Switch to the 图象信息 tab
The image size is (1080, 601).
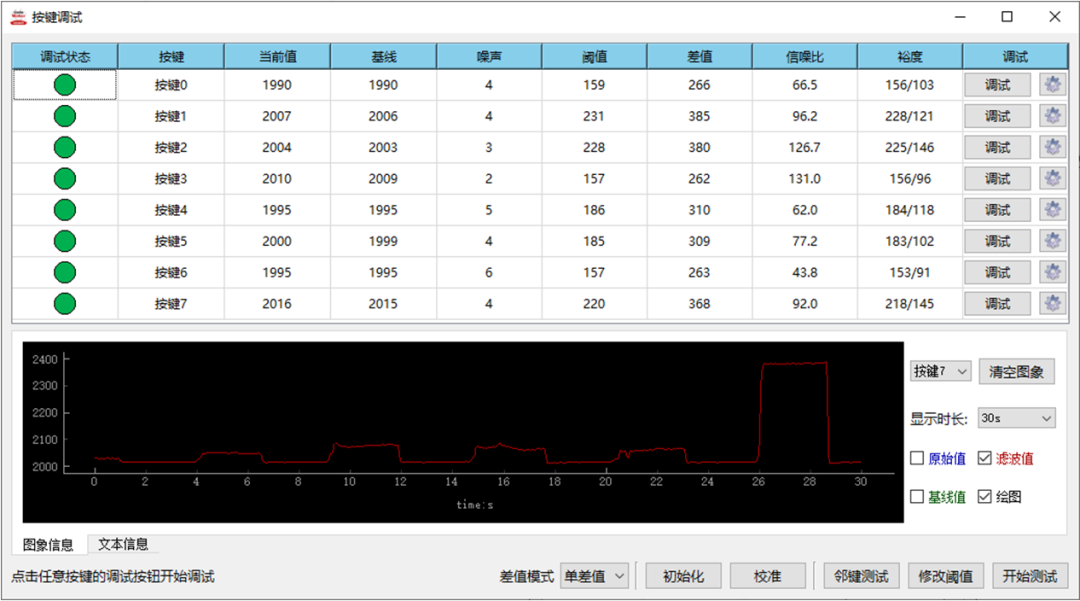click(48, 545)
